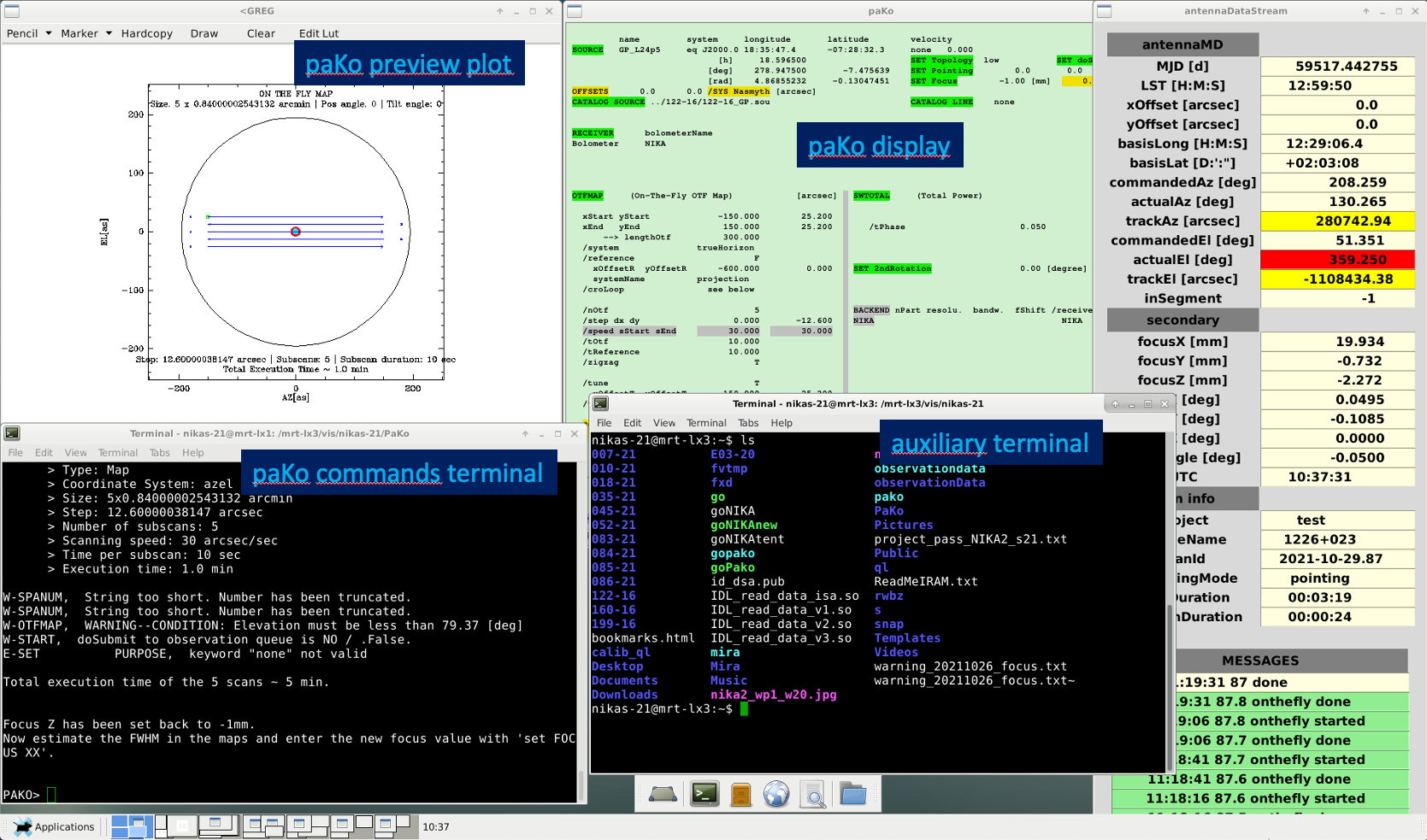Image resolution: width=1427 pixels, height=840 pixels.
Task: Click the PAKO> command prompt input
Action: click(x=51, y=795)
